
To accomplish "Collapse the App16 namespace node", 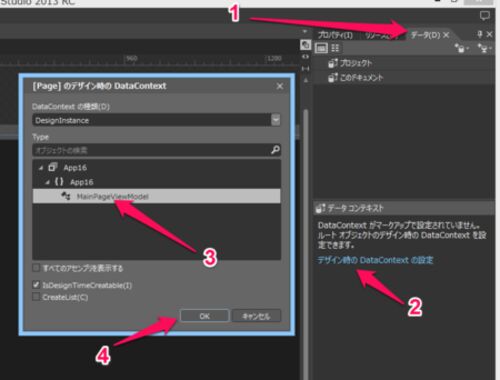I will coord(47,182).
